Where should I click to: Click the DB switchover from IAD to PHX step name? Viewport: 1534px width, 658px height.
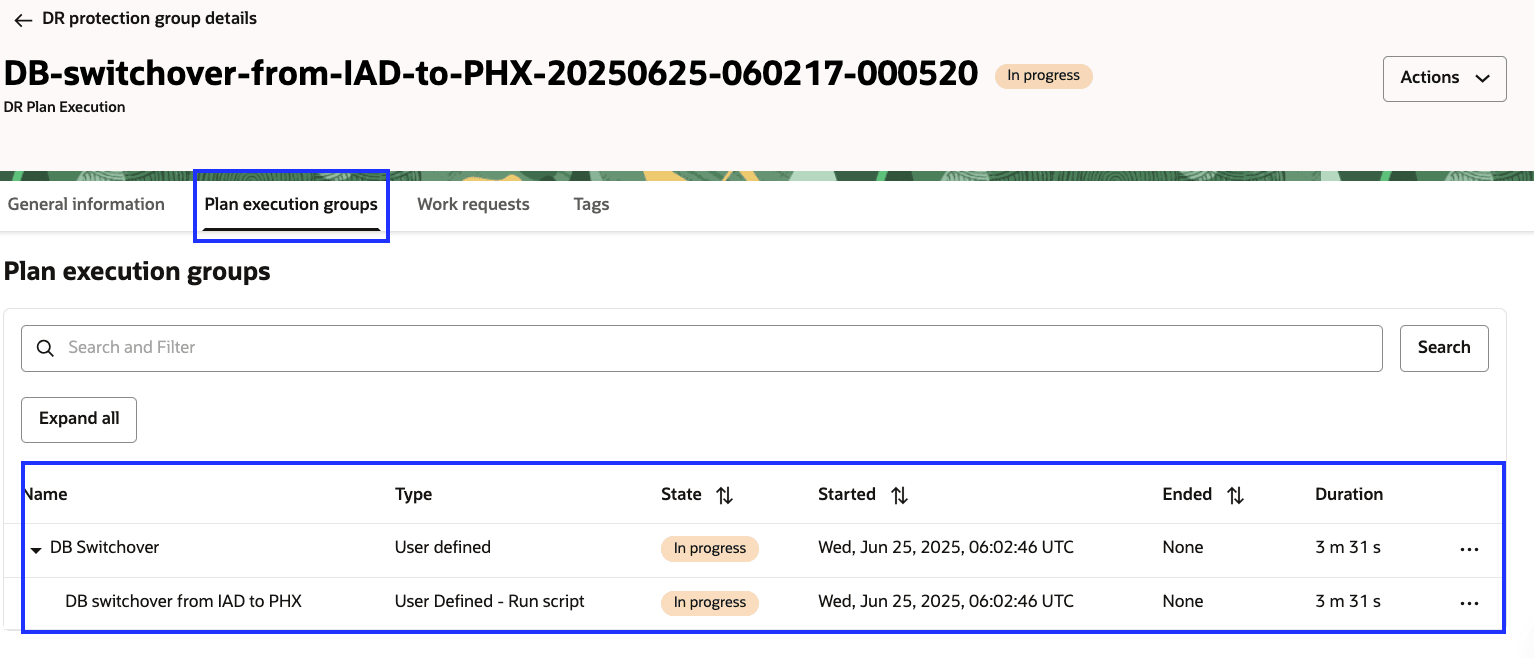coord(184,601)
